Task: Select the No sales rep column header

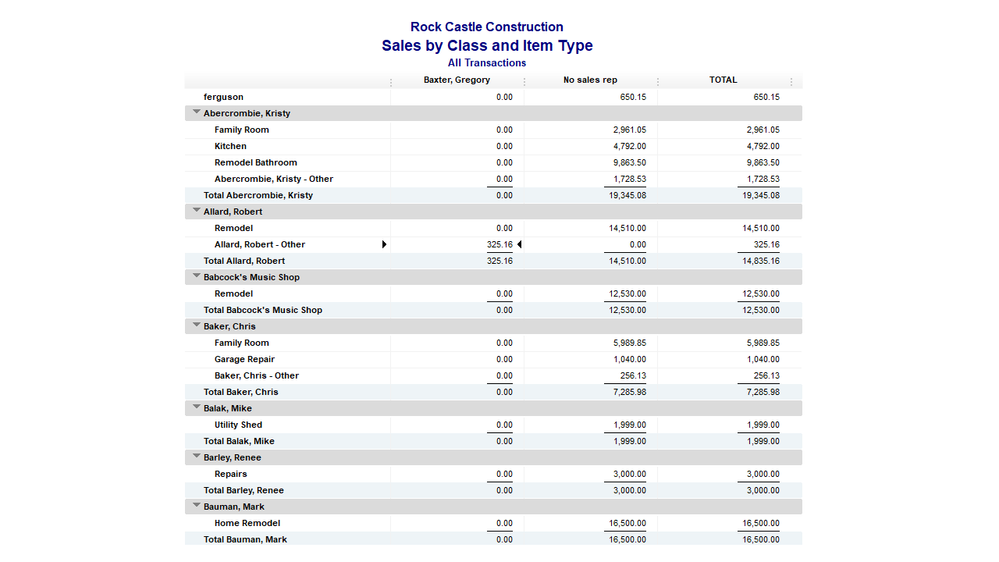Action: [x=590, y=80]
